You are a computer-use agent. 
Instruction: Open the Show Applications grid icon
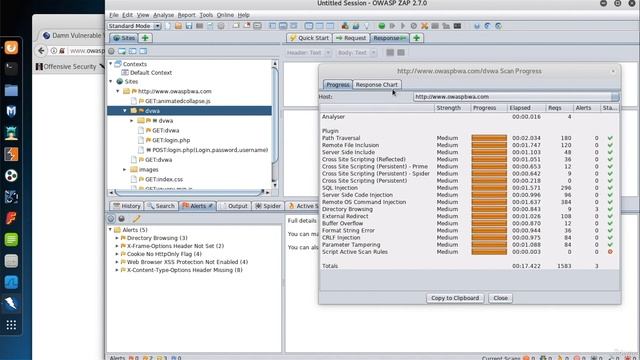point(11,325)
